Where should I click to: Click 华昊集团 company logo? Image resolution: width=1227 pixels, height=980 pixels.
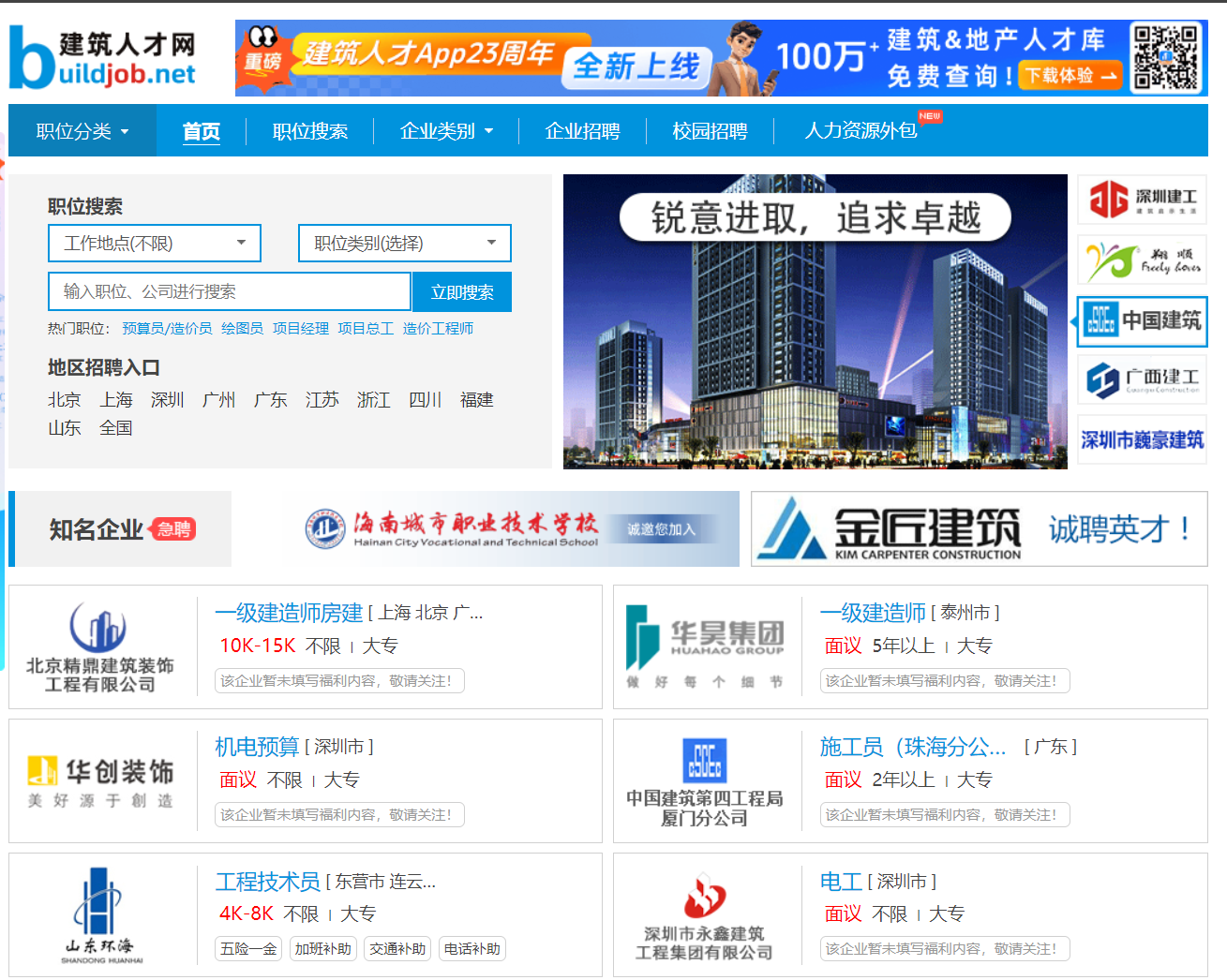click(x=705, y=646)
